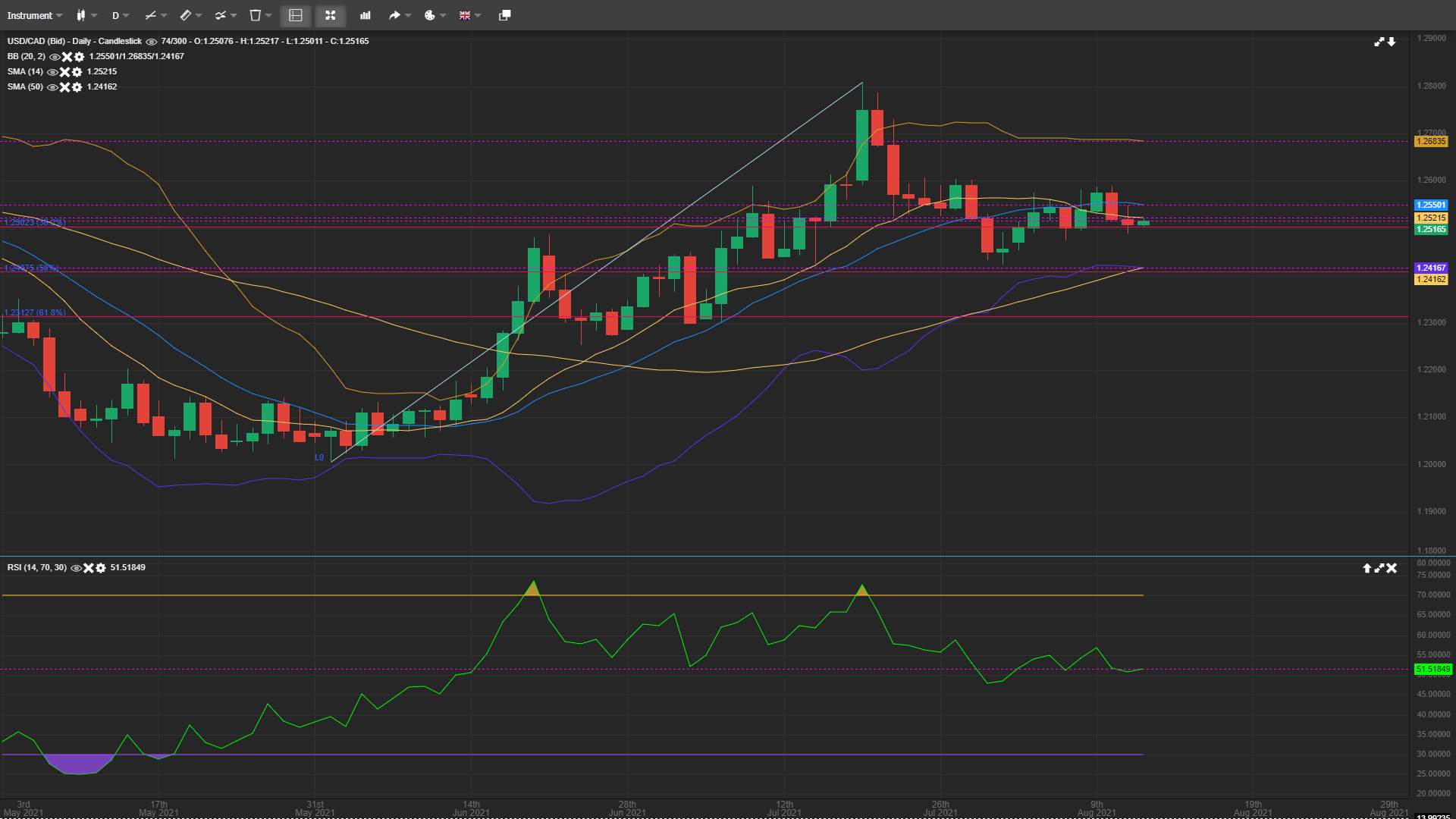1456x819 pixels.
Task: Click the RSI (14, 70, 30) label
Action: pyautogui.click(x=37, y=567)
